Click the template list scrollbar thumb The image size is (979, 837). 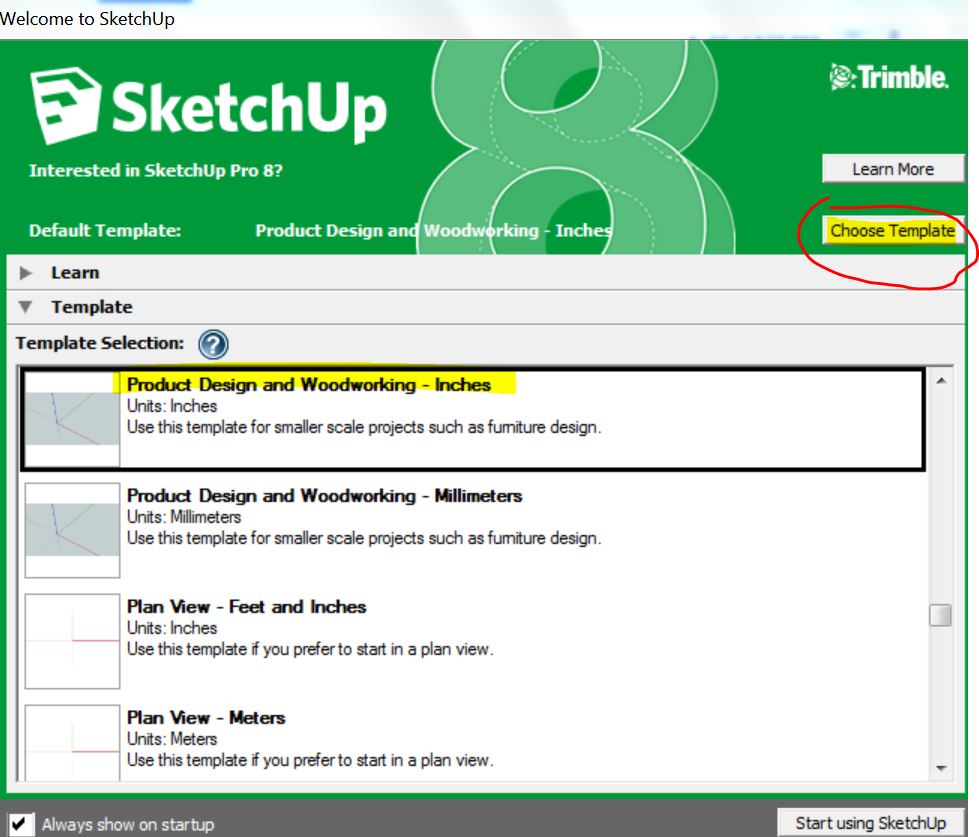tap(940, 615)
